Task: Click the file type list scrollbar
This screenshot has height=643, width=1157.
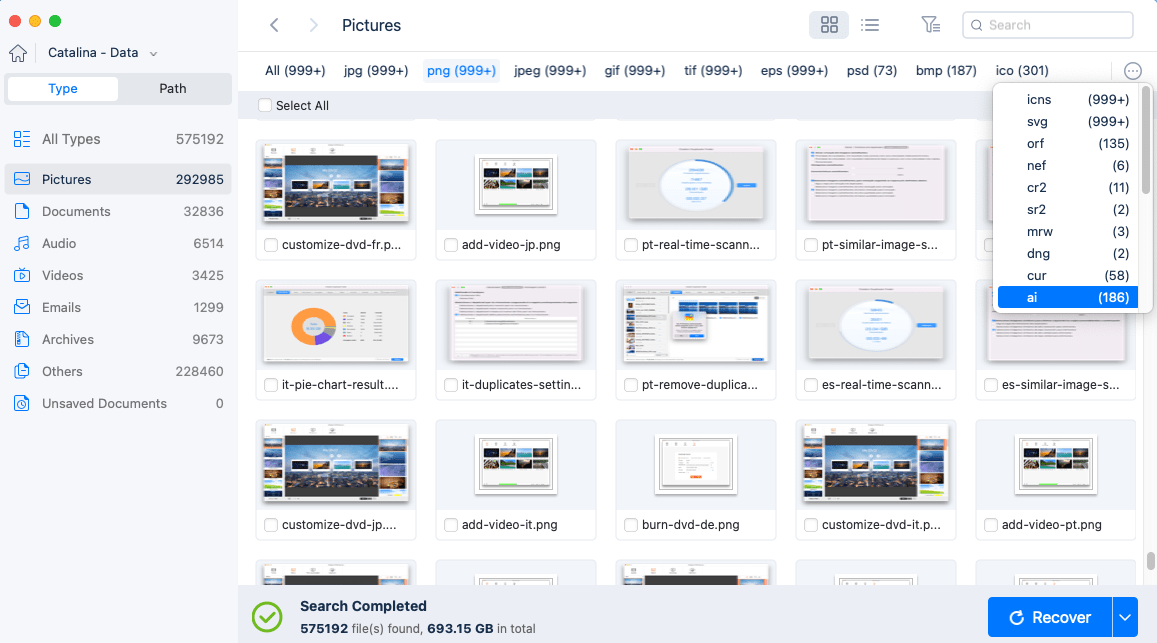Action: pos(1146,140)
